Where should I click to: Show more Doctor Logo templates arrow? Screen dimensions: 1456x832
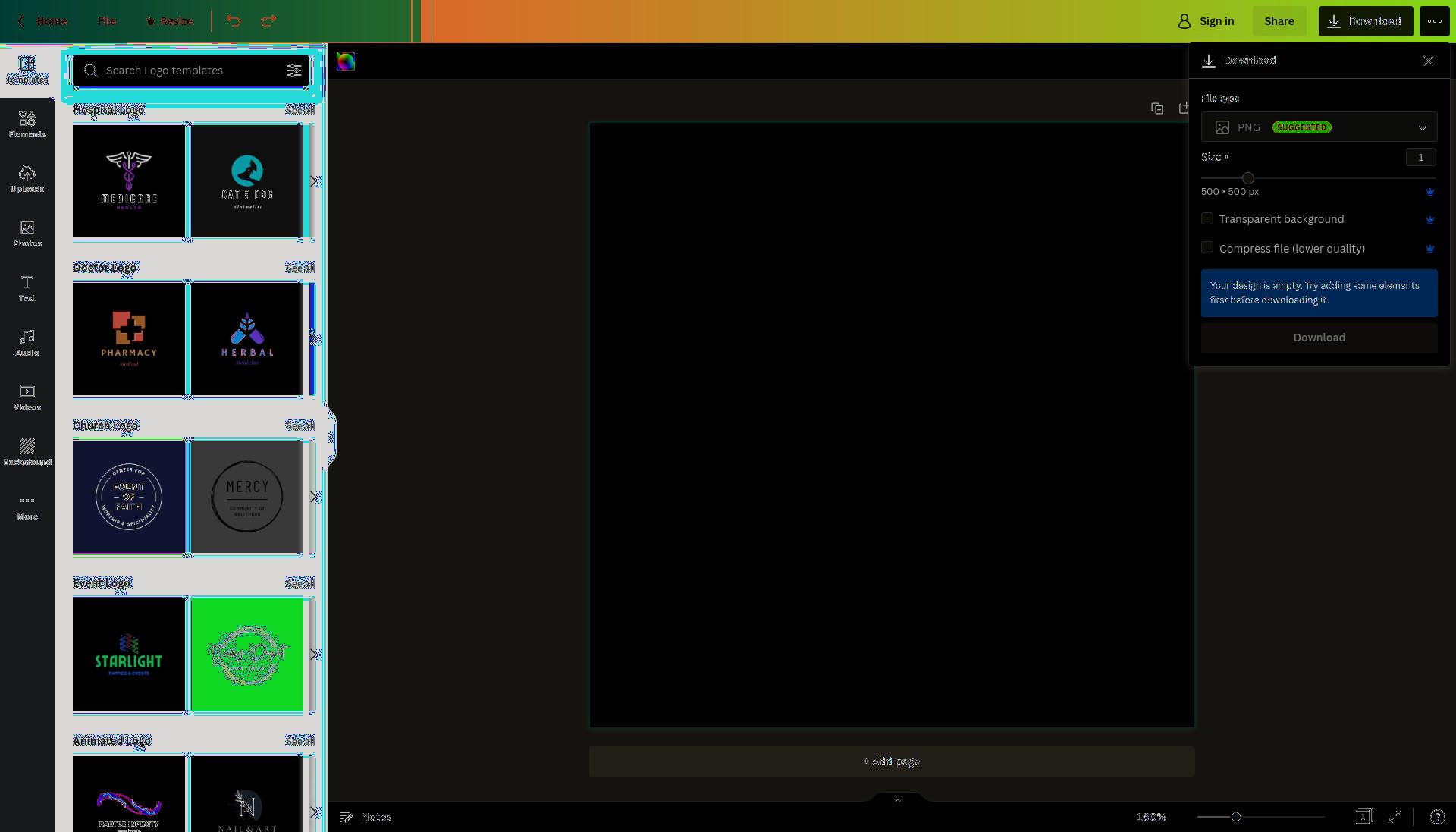pyautogui.click(x=315, y=339)
